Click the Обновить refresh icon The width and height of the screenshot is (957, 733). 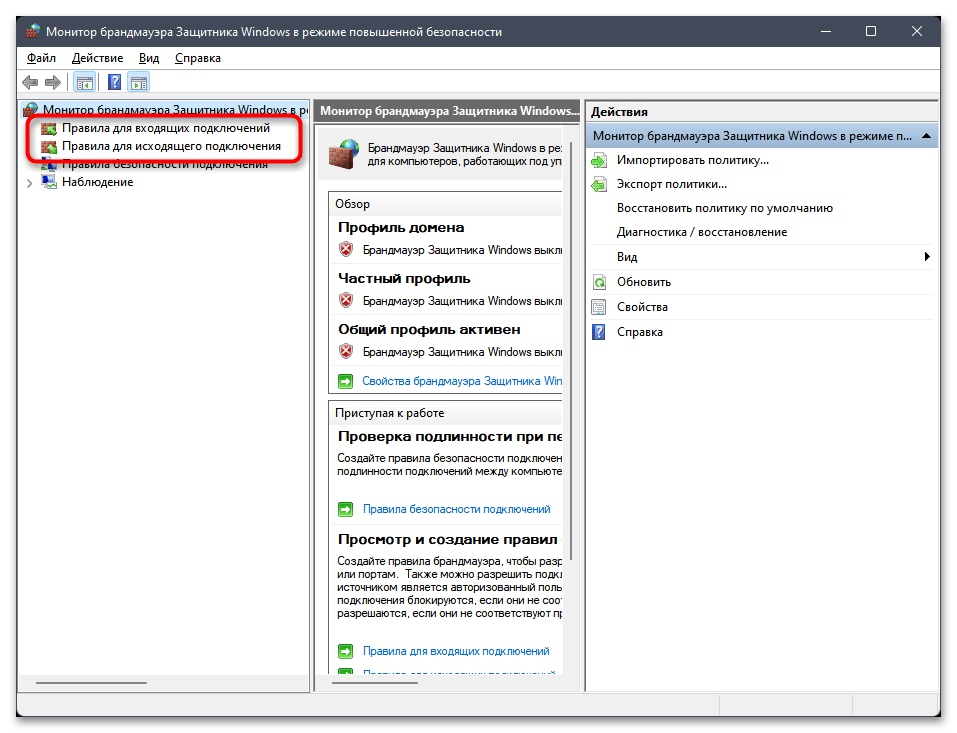pos(599,283)
